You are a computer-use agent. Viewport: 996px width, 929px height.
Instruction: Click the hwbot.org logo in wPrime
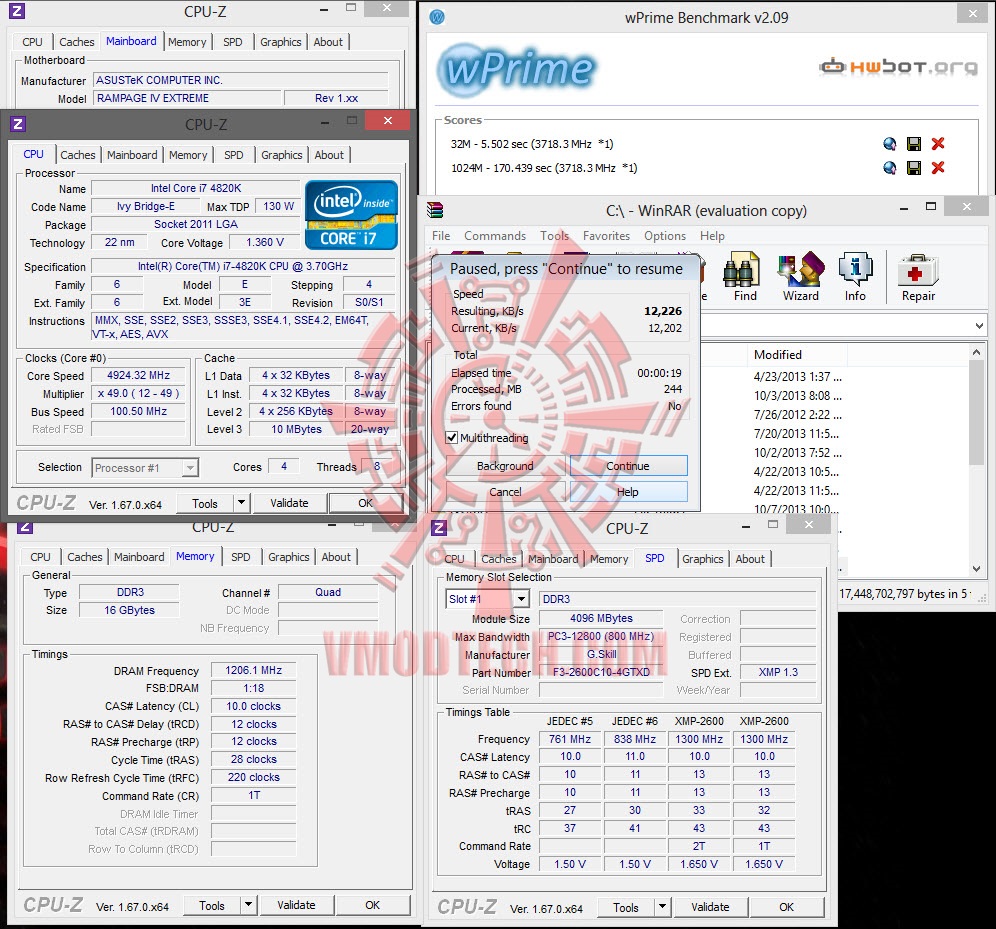pos(898,67)
